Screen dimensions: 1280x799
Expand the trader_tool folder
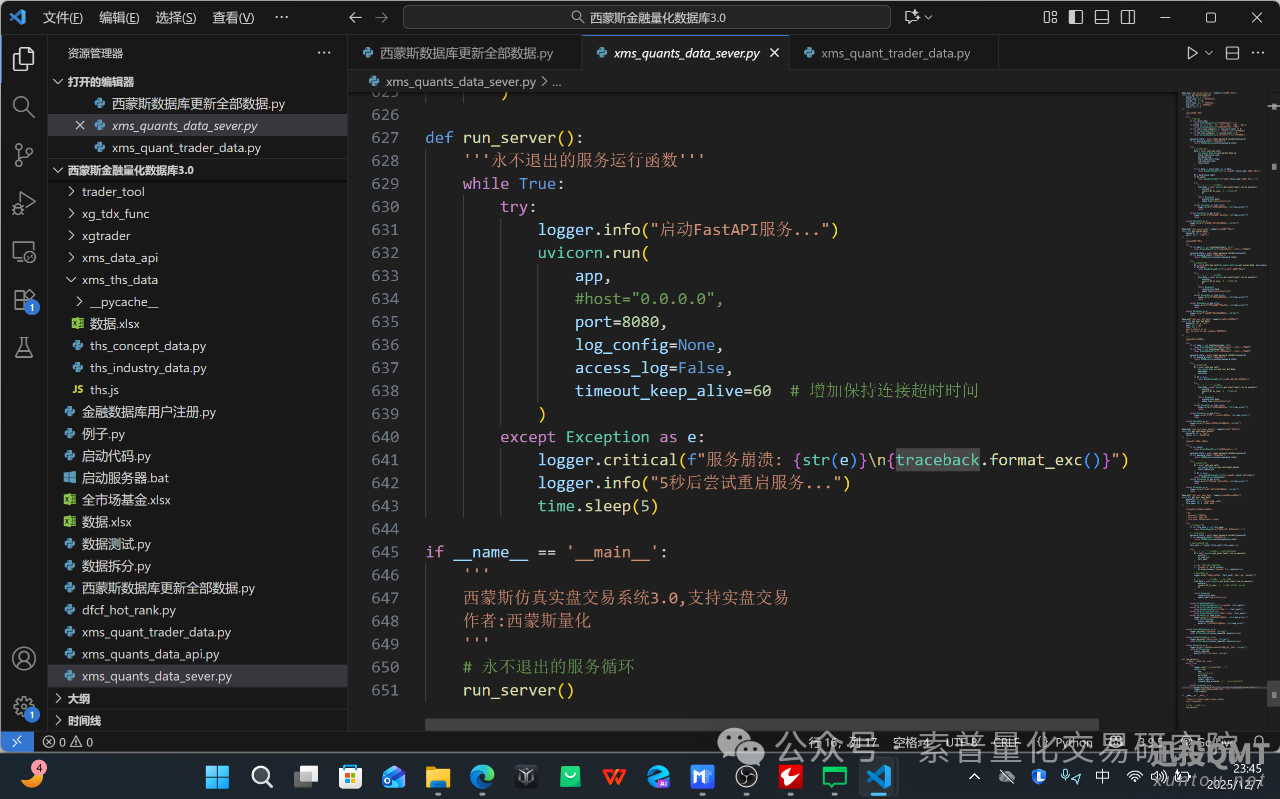[x=113, y=191]
